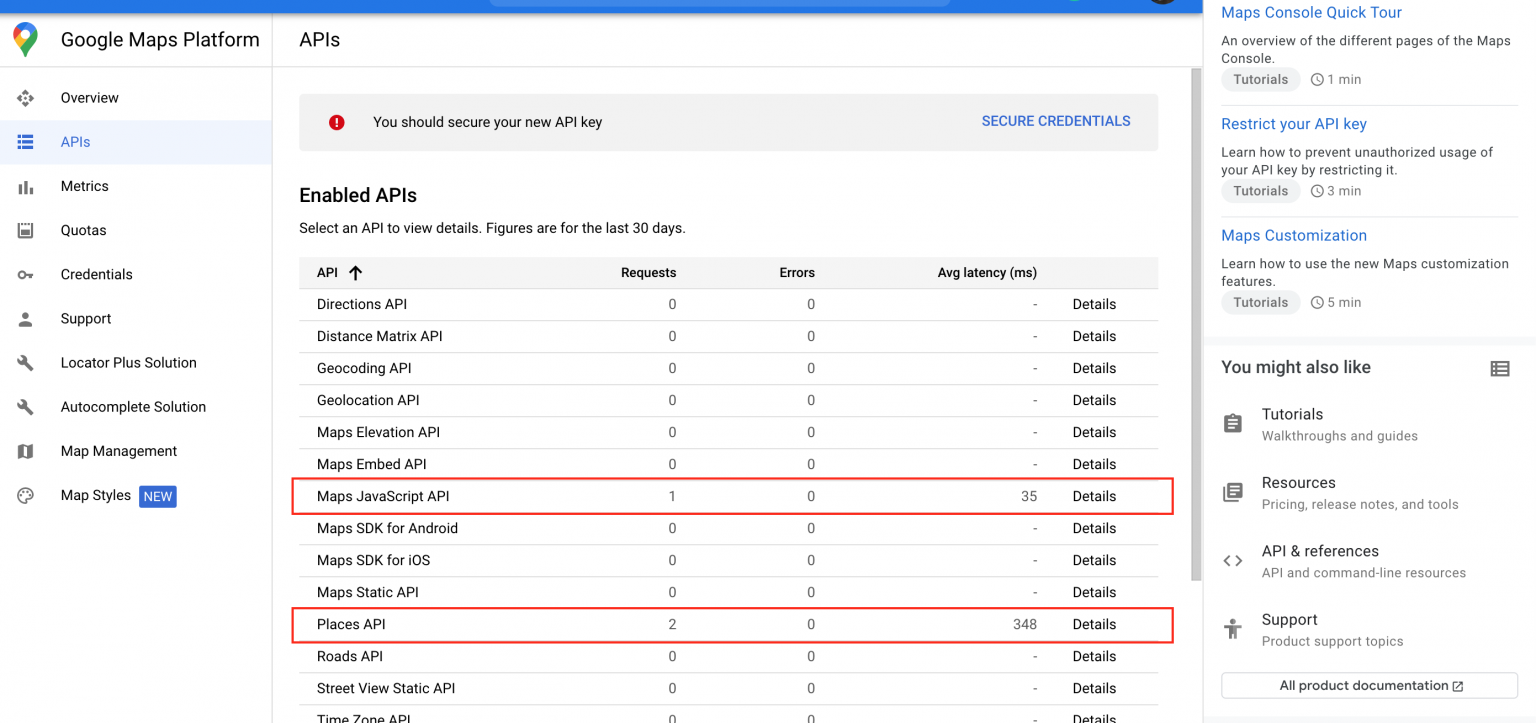Select the API & references code icon
The height and width of the screenshot is (723, 1536).
1232,560
